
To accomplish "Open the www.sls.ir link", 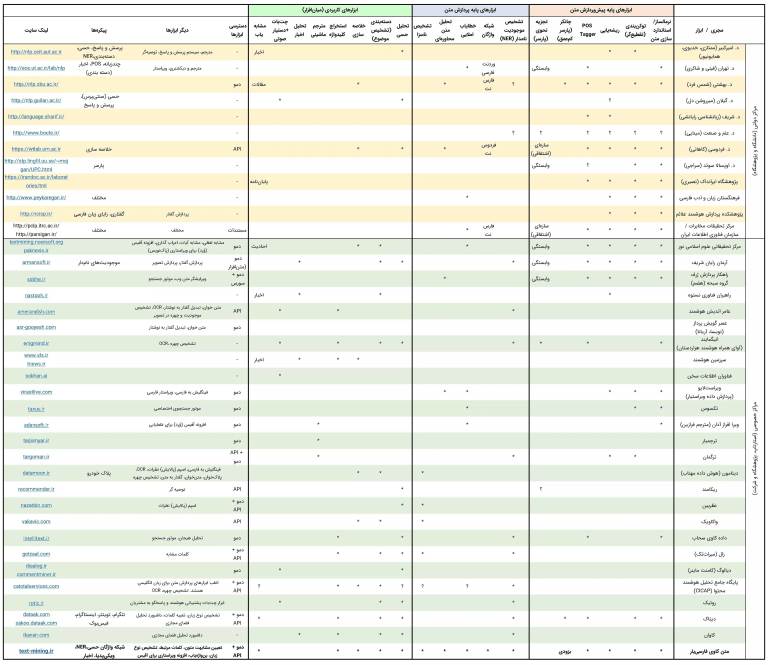I will 36,356.
